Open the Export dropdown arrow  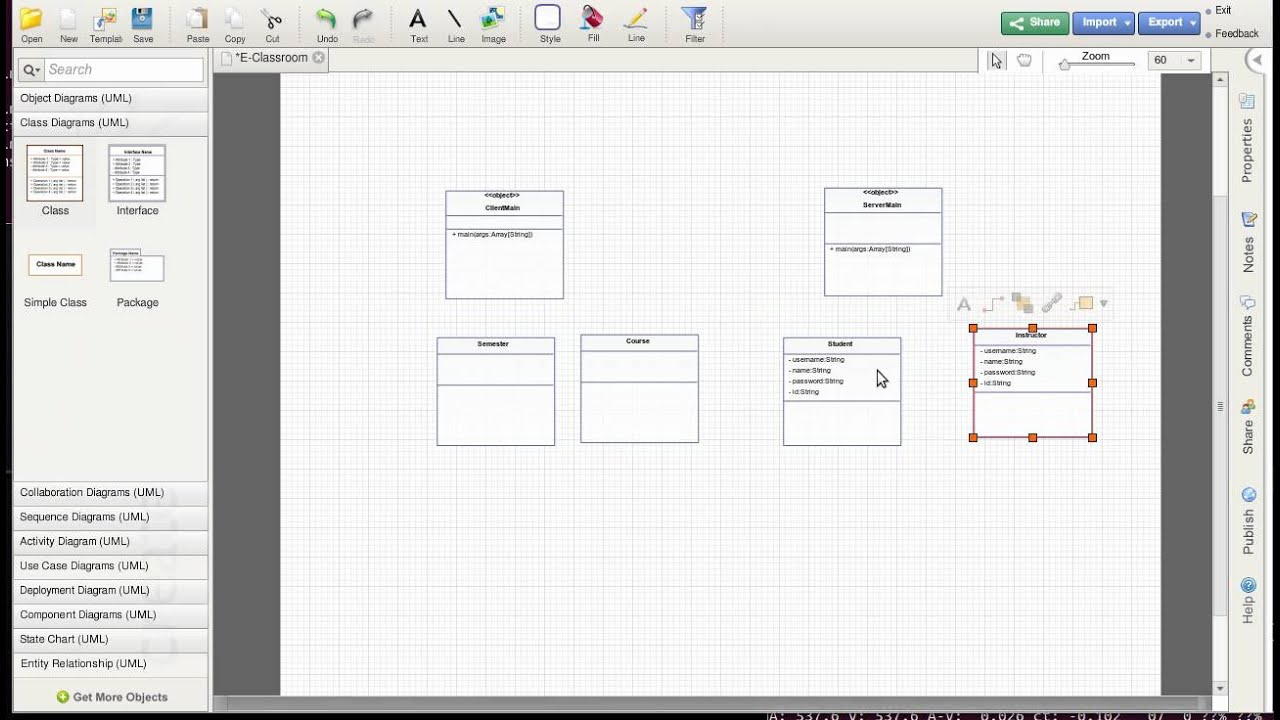pos(1194,23)
